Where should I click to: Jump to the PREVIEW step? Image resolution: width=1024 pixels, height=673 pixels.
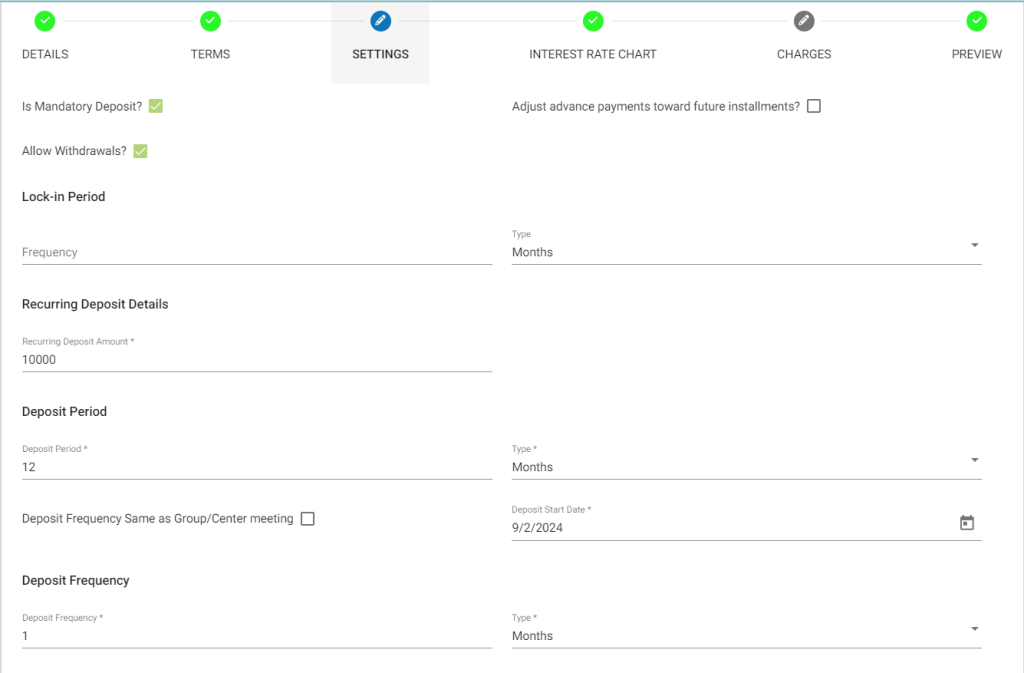coord(977,54)
